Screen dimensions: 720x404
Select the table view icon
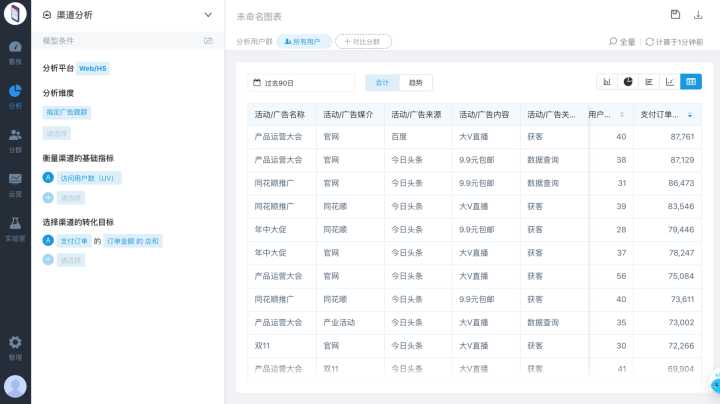(691, 82)
